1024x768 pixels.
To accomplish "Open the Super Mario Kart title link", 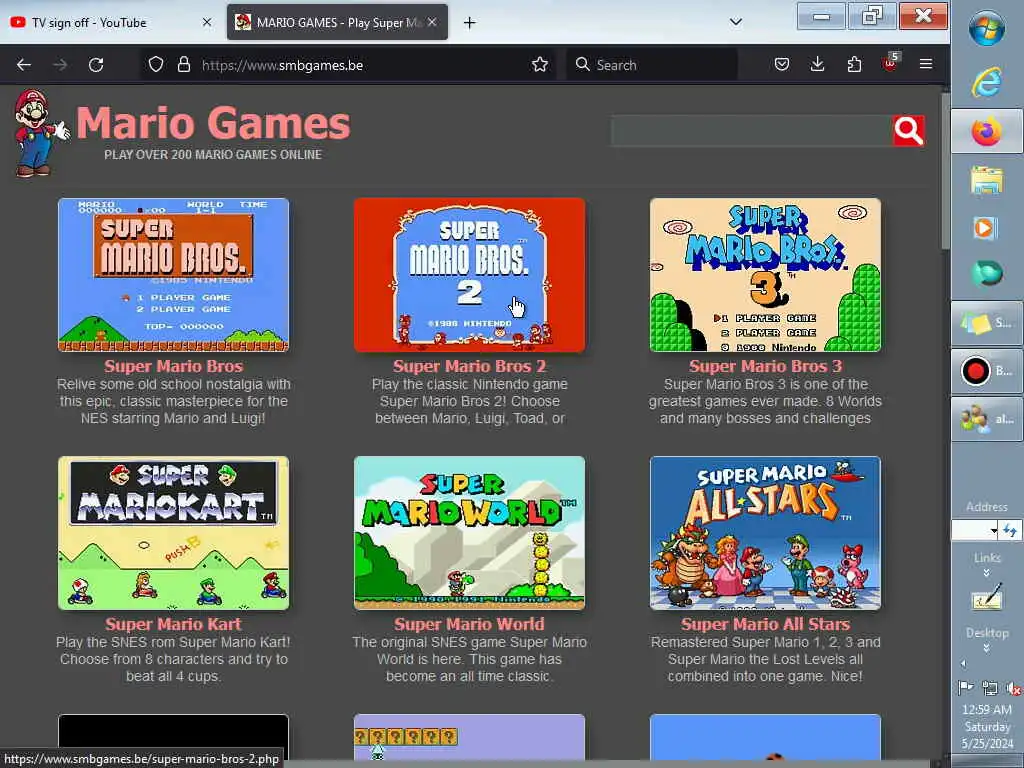I will pyautogui.click(x=174, y=624).
